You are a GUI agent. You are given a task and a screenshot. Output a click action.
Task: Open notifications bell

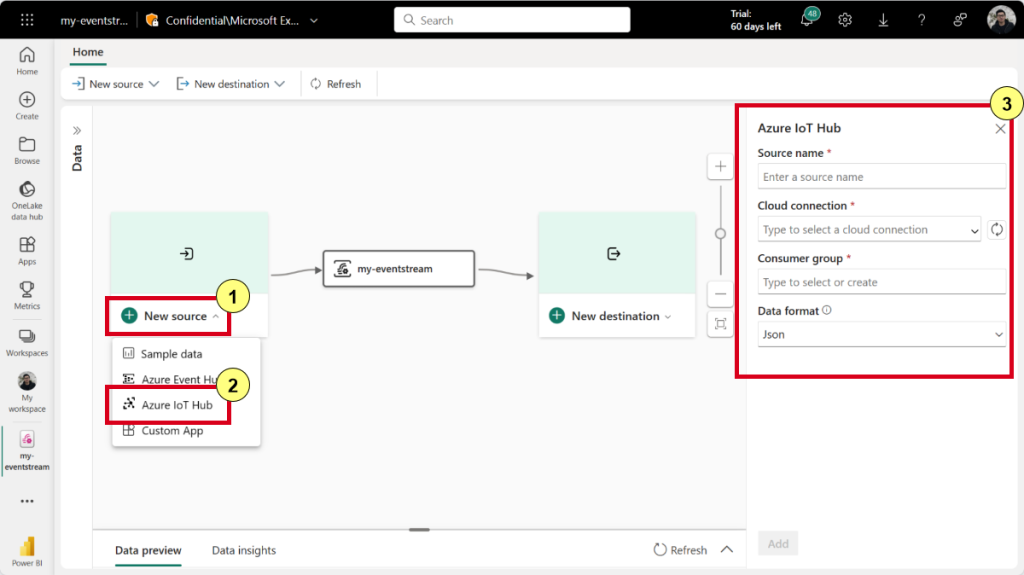pyautogui.click(x=808, y=20)
